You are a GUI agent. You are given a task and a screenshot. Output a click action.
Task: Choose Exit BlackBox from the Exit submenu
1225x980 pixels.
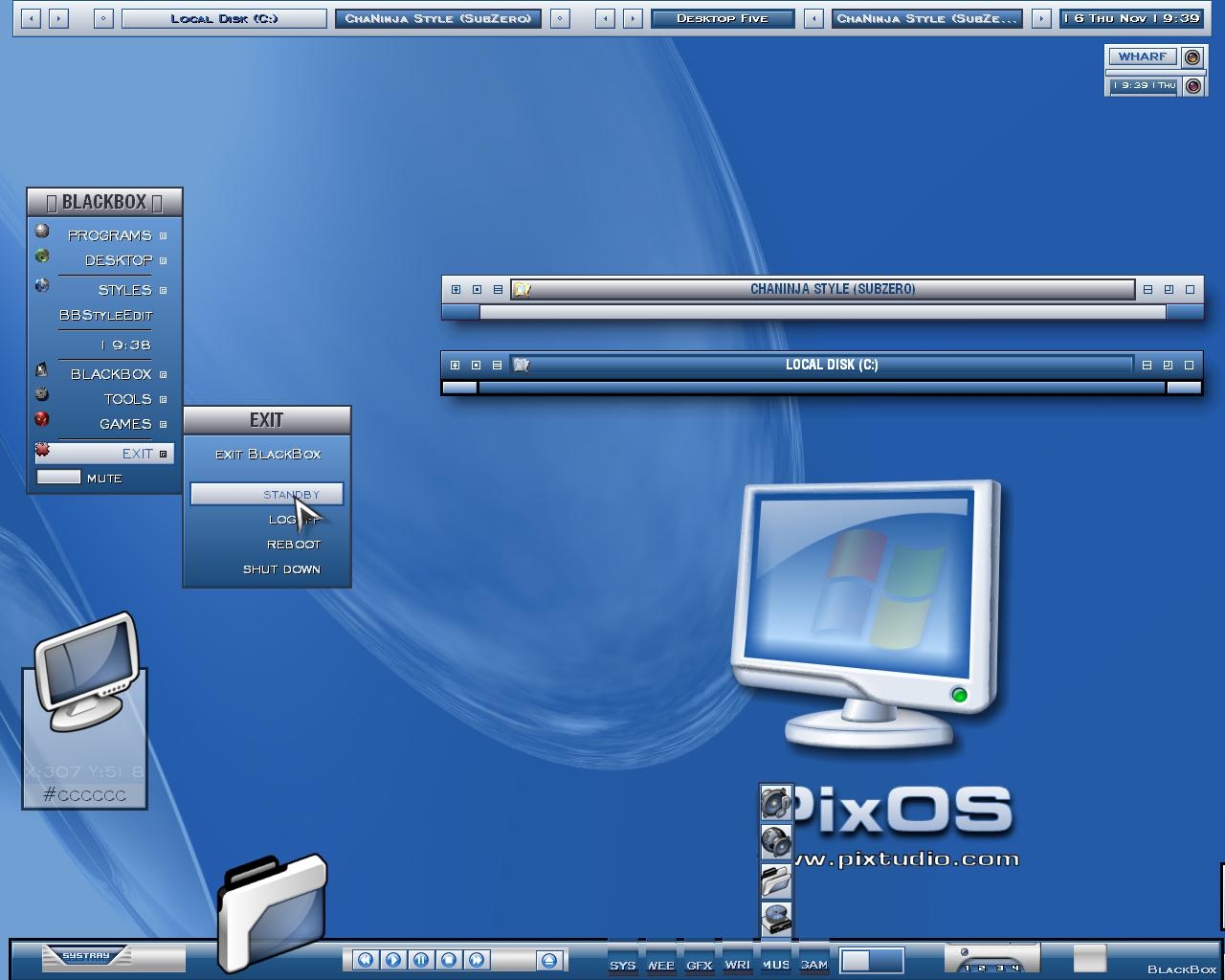[x=267, y=454]
